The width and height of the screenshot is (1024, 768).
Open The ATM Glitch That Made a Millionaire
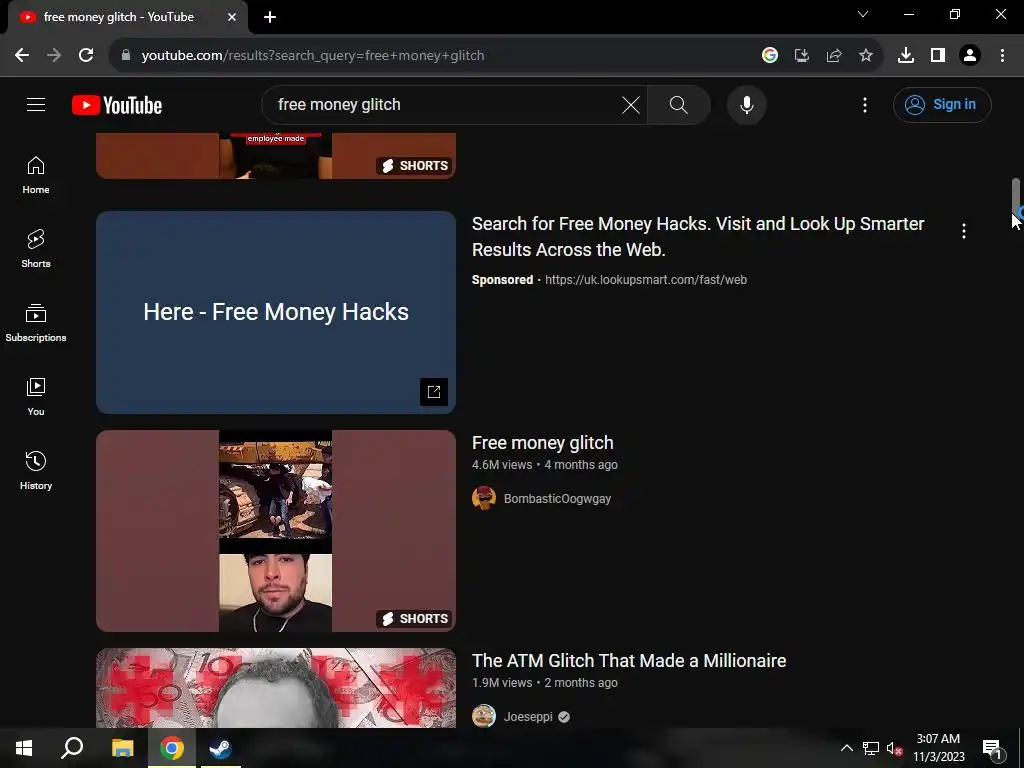pos(629,661)
